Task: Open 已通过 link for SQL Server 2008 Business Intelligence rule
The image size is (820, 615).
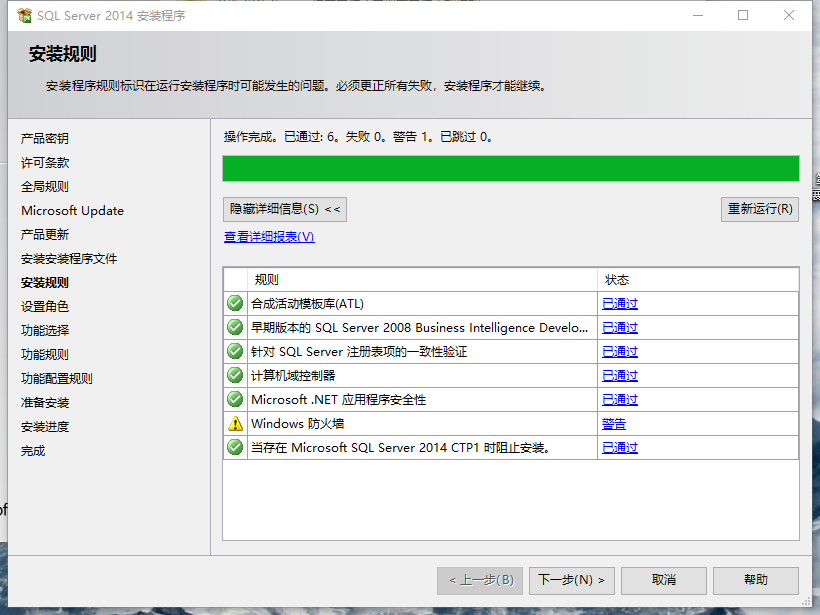Action: pos(620,327)
